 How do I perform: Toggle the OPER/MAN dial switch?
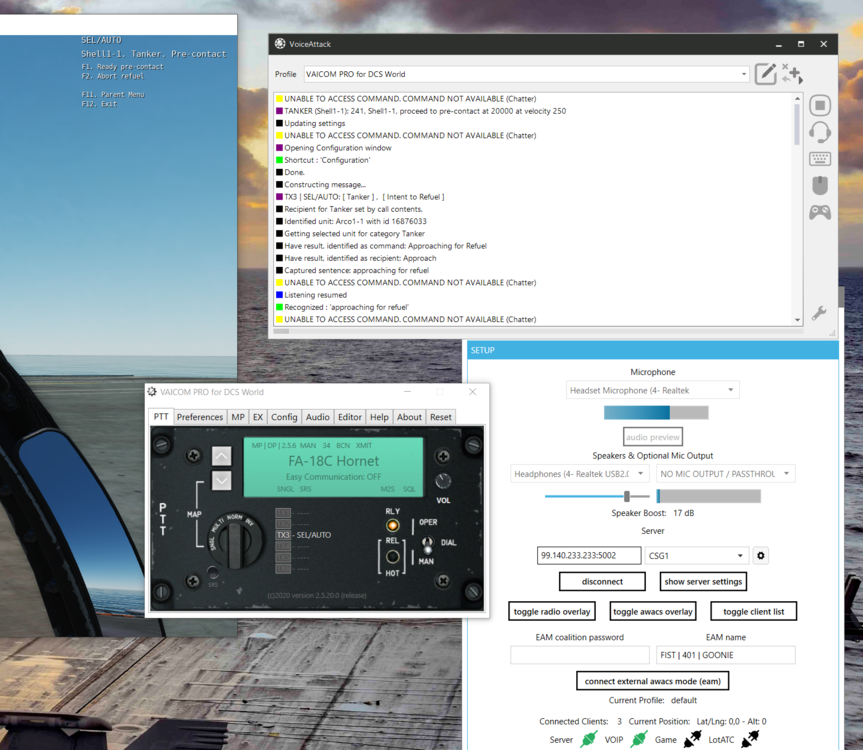click(427, 545)
